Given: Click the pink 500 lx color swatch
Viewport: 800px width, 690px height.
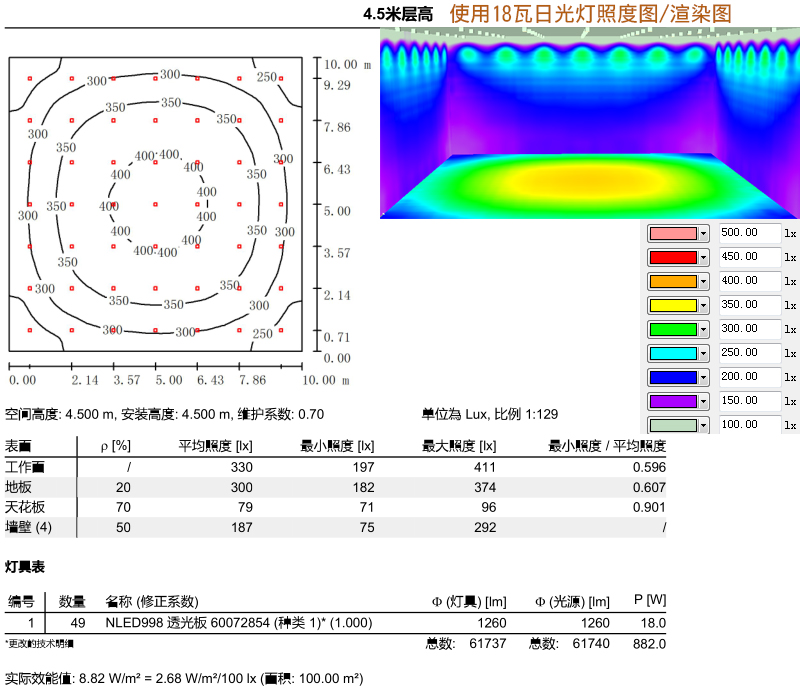Looking at the screenshot, I should 673,234.
